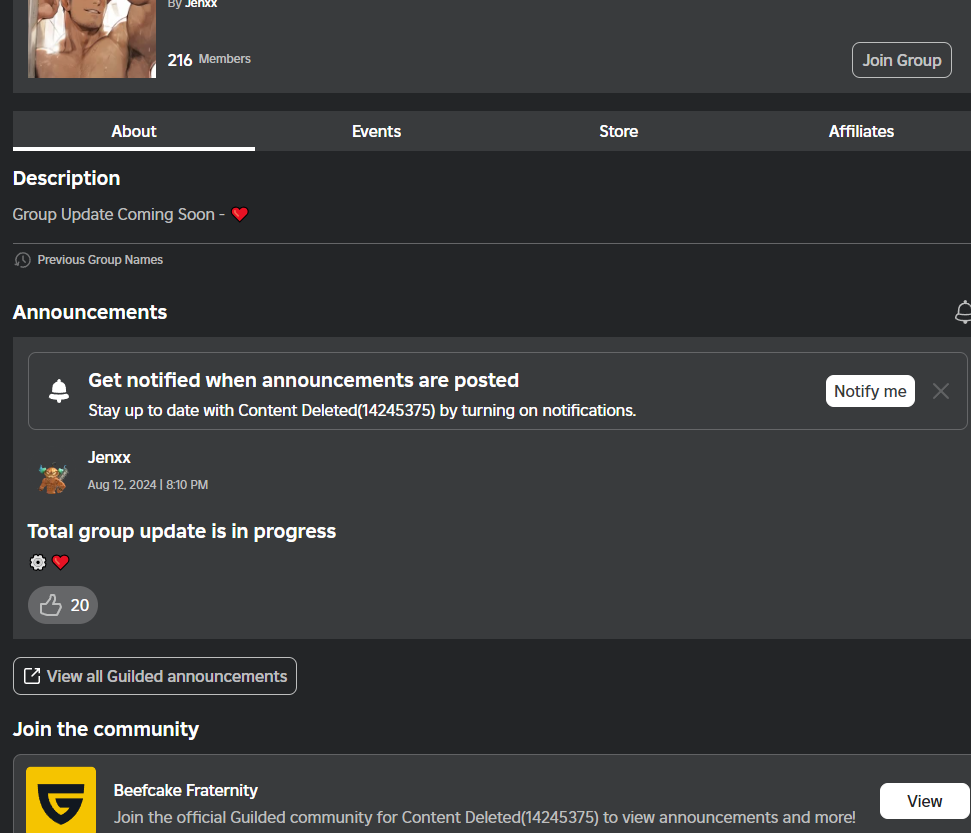Image resolution: width=971 pixels, height=833 pixels.
Task: Click the Previous Group Names history icon
Action: (x=22, y=260)
